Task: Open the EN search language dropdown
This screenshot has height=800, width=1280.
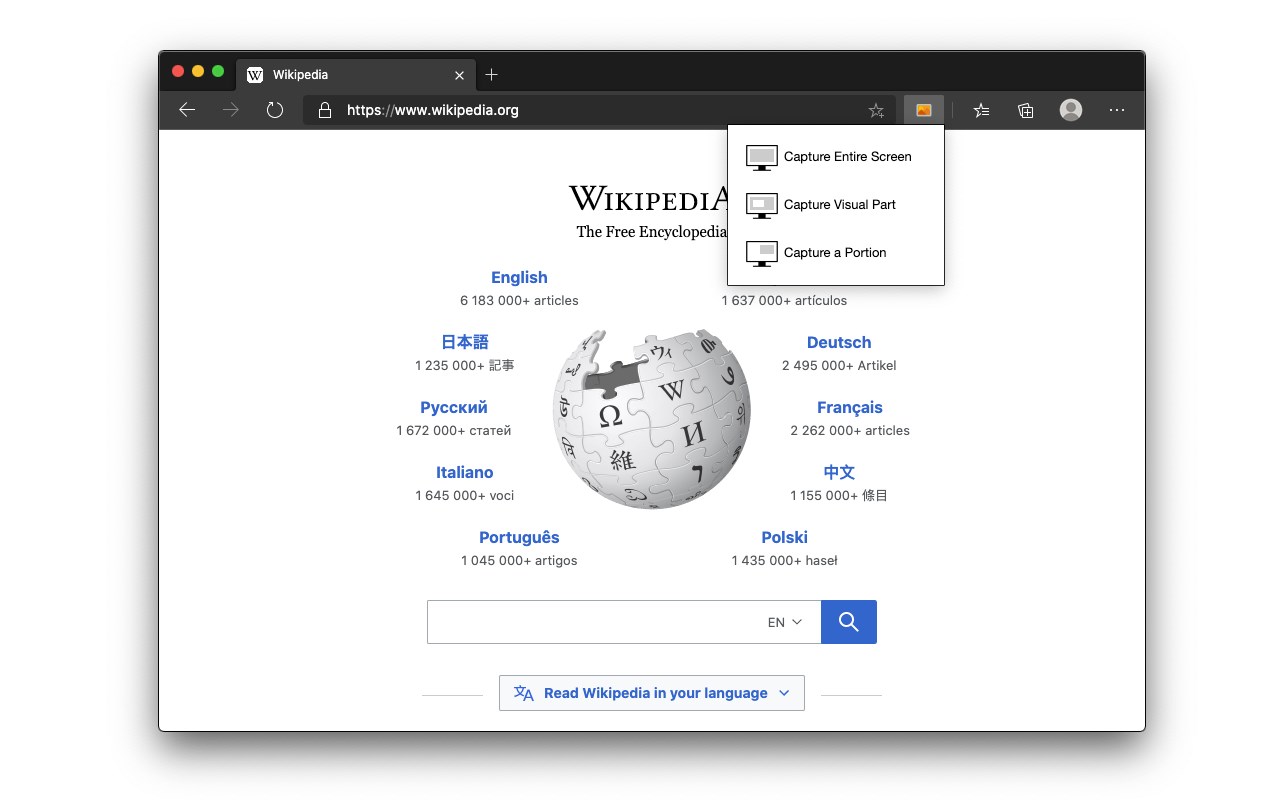Action: 785,622
